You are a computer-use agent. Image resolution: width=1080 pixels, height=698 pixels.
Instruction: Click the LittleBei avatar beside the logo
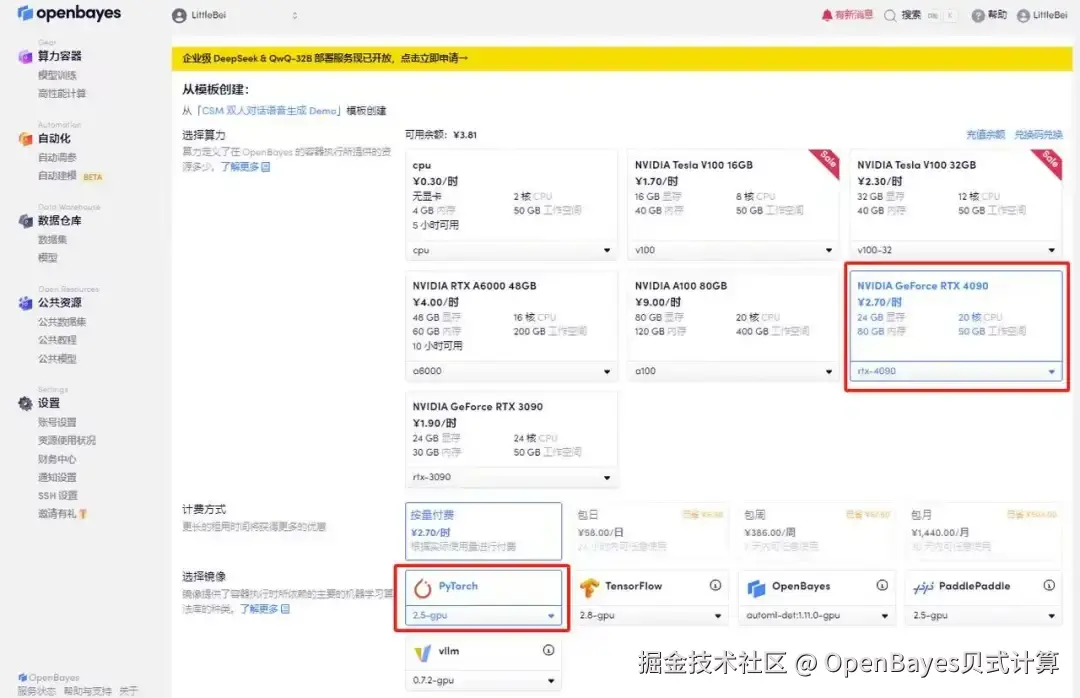(179, 15)
